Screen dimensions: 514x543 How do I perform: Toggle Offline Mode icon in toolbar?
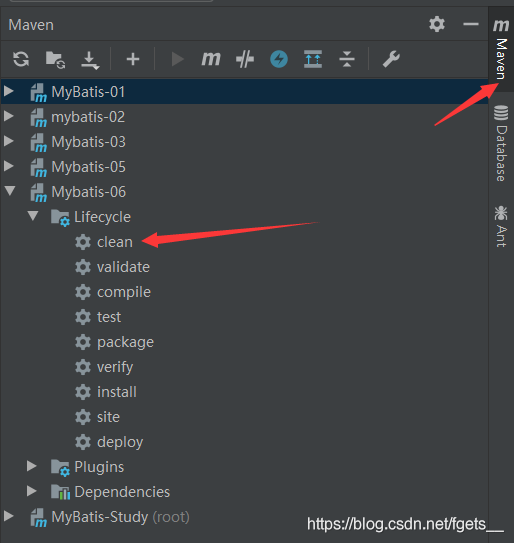point(245,59)
